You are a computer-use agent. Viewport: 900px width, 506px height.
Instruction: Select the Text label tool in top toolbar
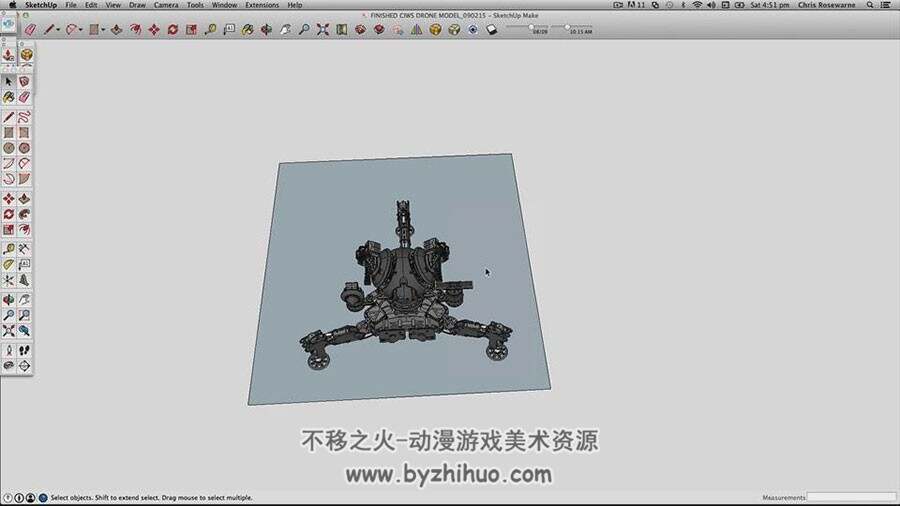coord(229,29)
